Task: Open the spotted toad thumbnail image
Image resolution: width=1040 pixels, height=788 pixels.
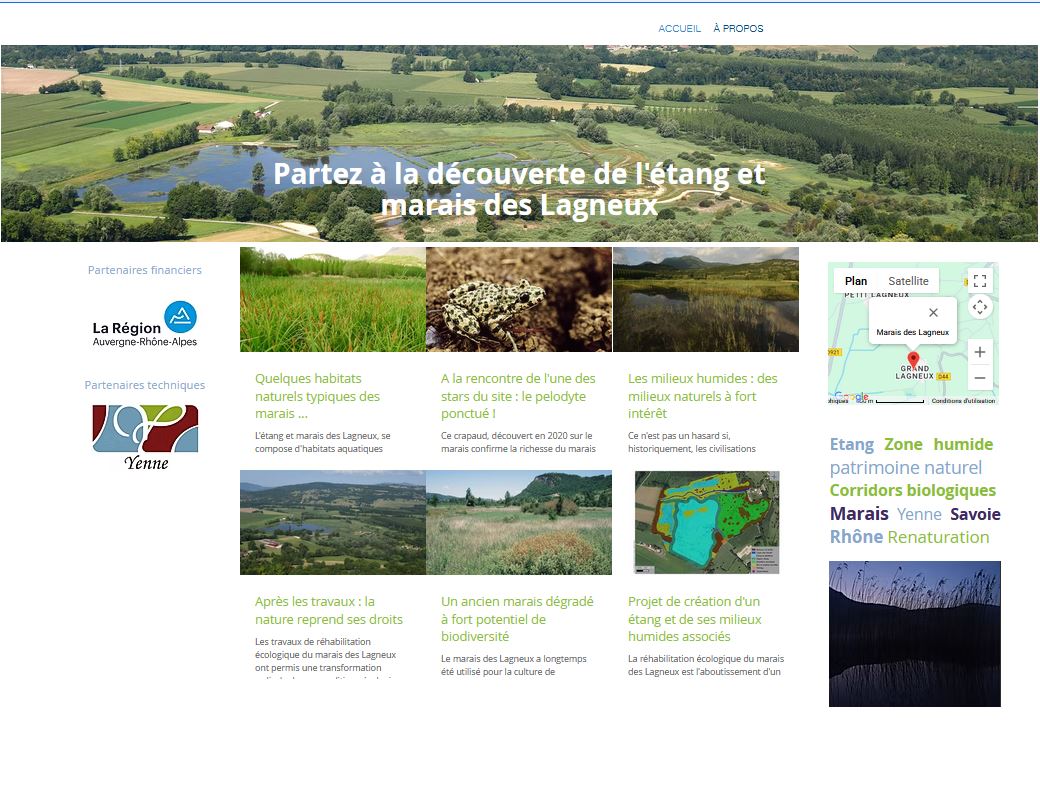Action: pos(518,299)
